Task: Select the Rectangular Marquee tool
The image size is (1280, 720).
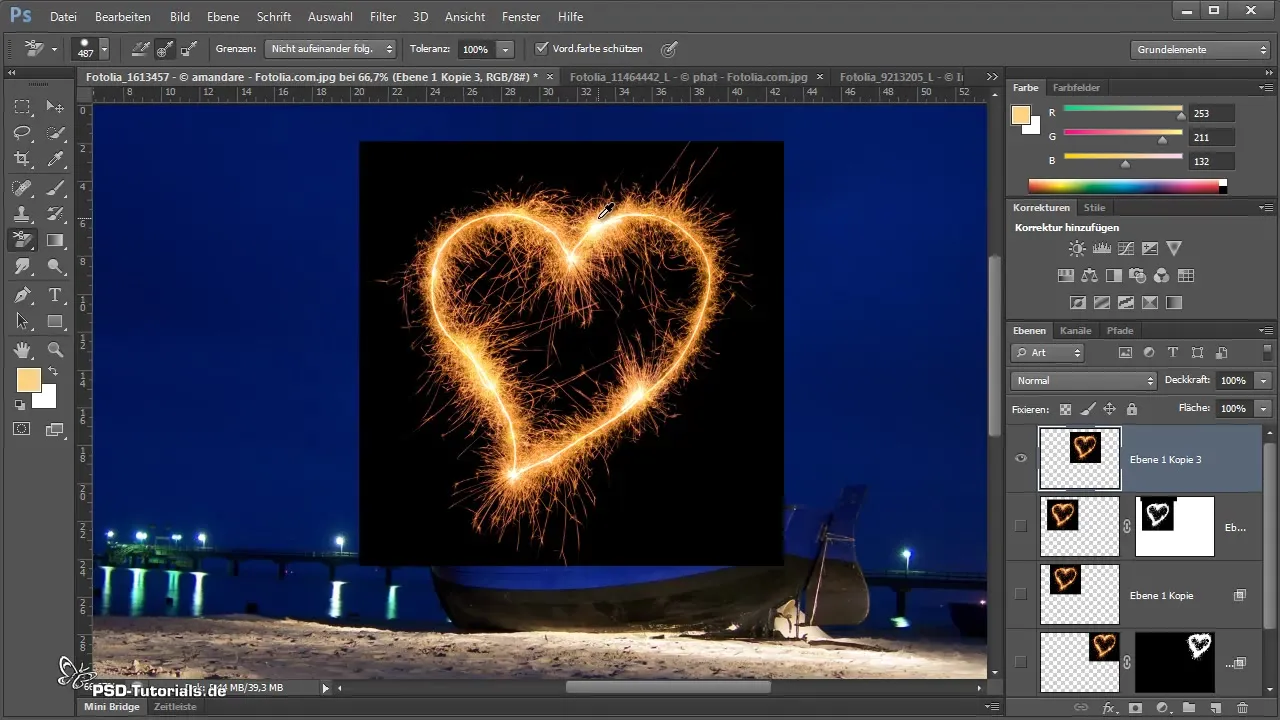Action: (x=22, y=107)
